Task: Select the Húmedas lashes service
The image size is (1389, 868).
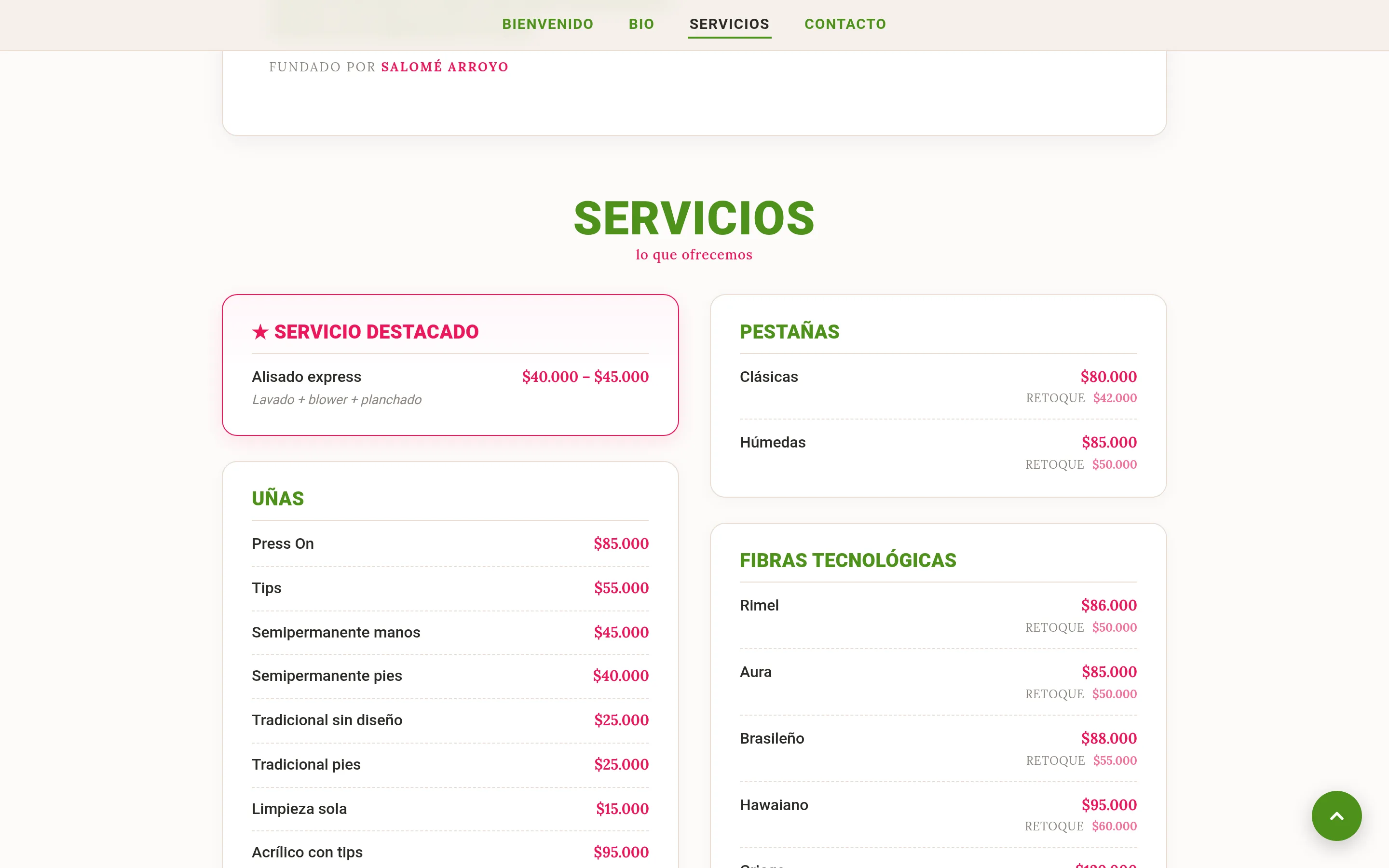Action: click(x=773, y=443)
